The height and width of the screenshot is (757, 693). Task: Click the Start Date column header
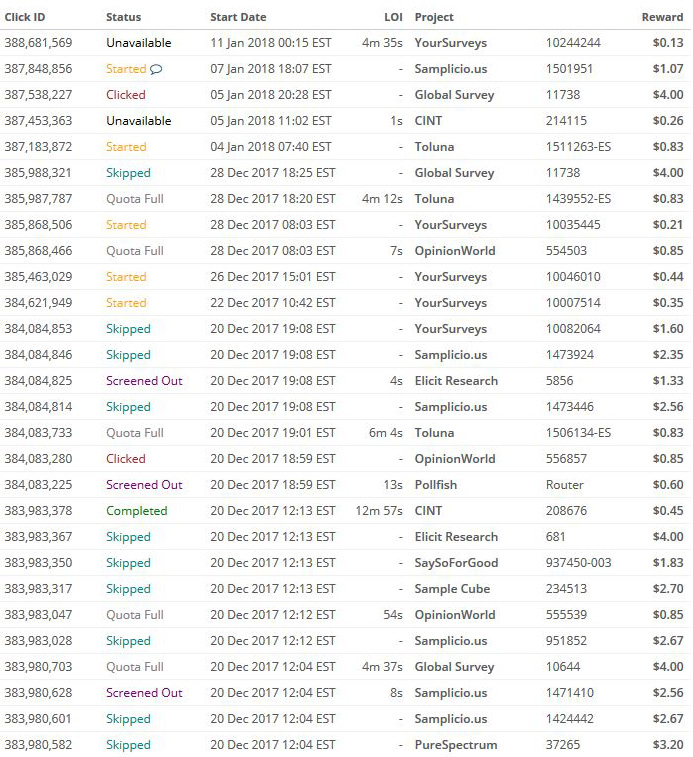click(240, 17)
